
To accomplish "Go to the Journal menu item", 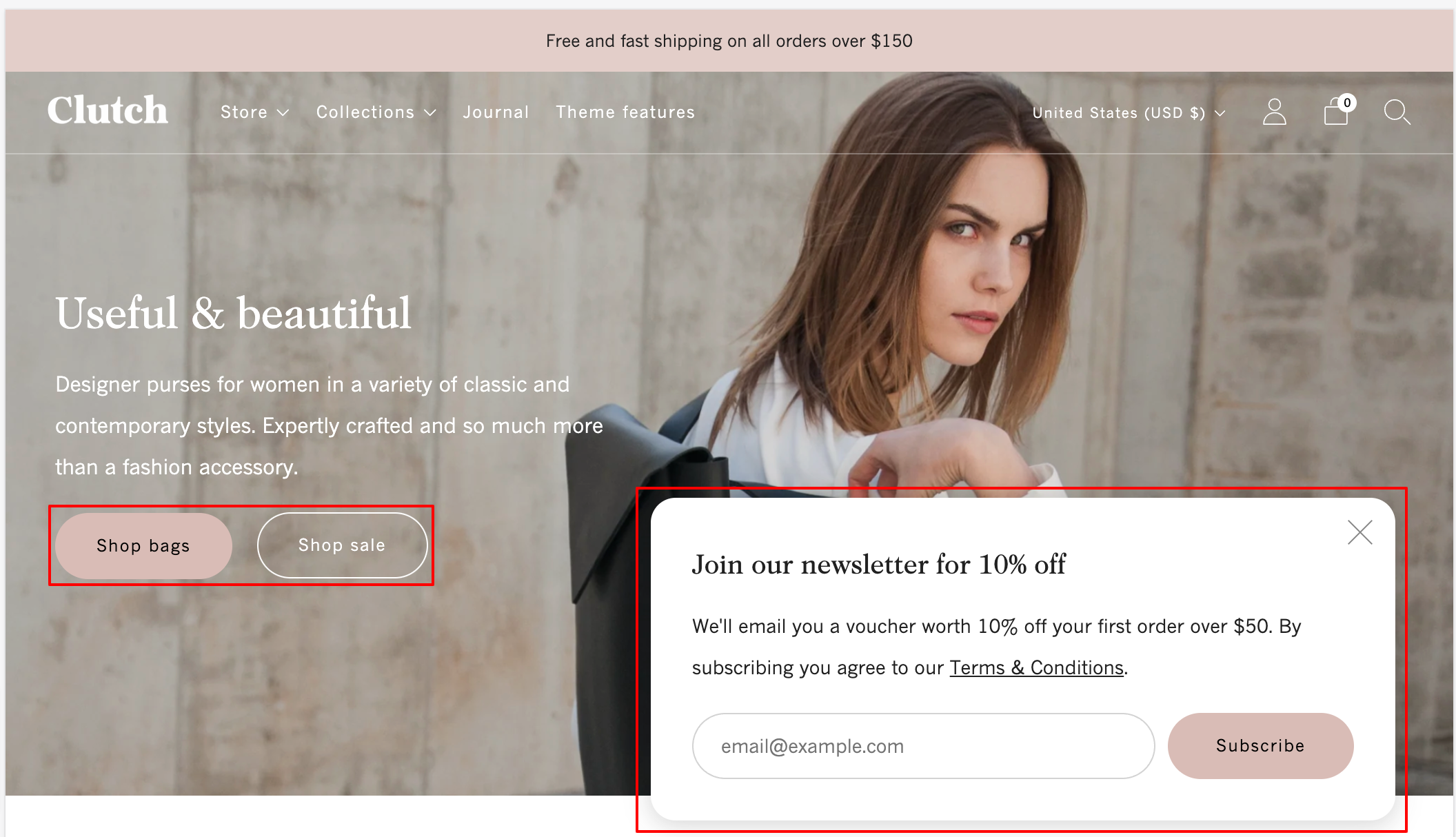I will tap(496, 112).
